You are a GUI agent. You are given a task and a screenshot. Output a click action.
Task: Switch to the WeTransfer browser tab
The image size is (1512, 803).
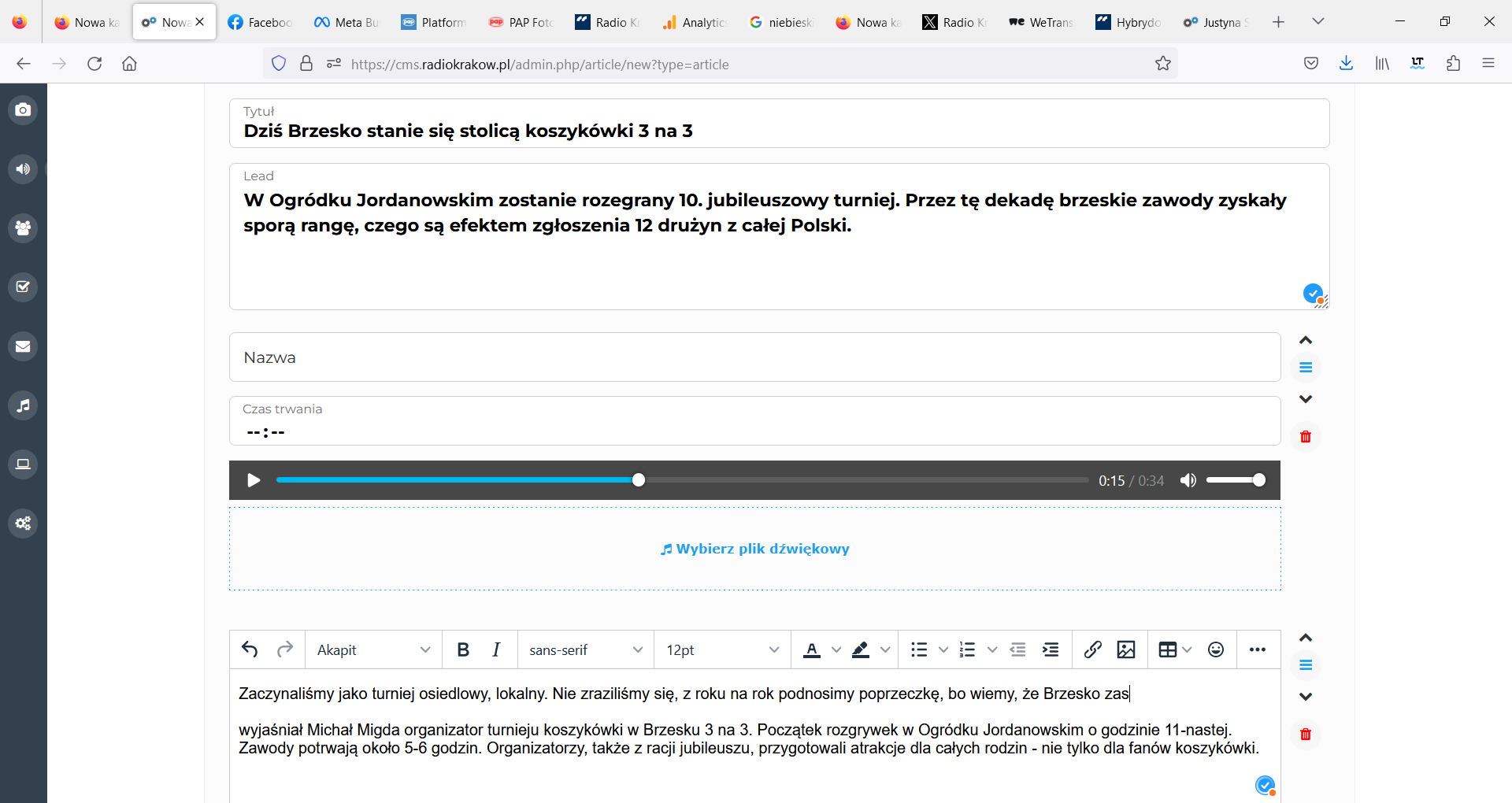click(1041, 22)
